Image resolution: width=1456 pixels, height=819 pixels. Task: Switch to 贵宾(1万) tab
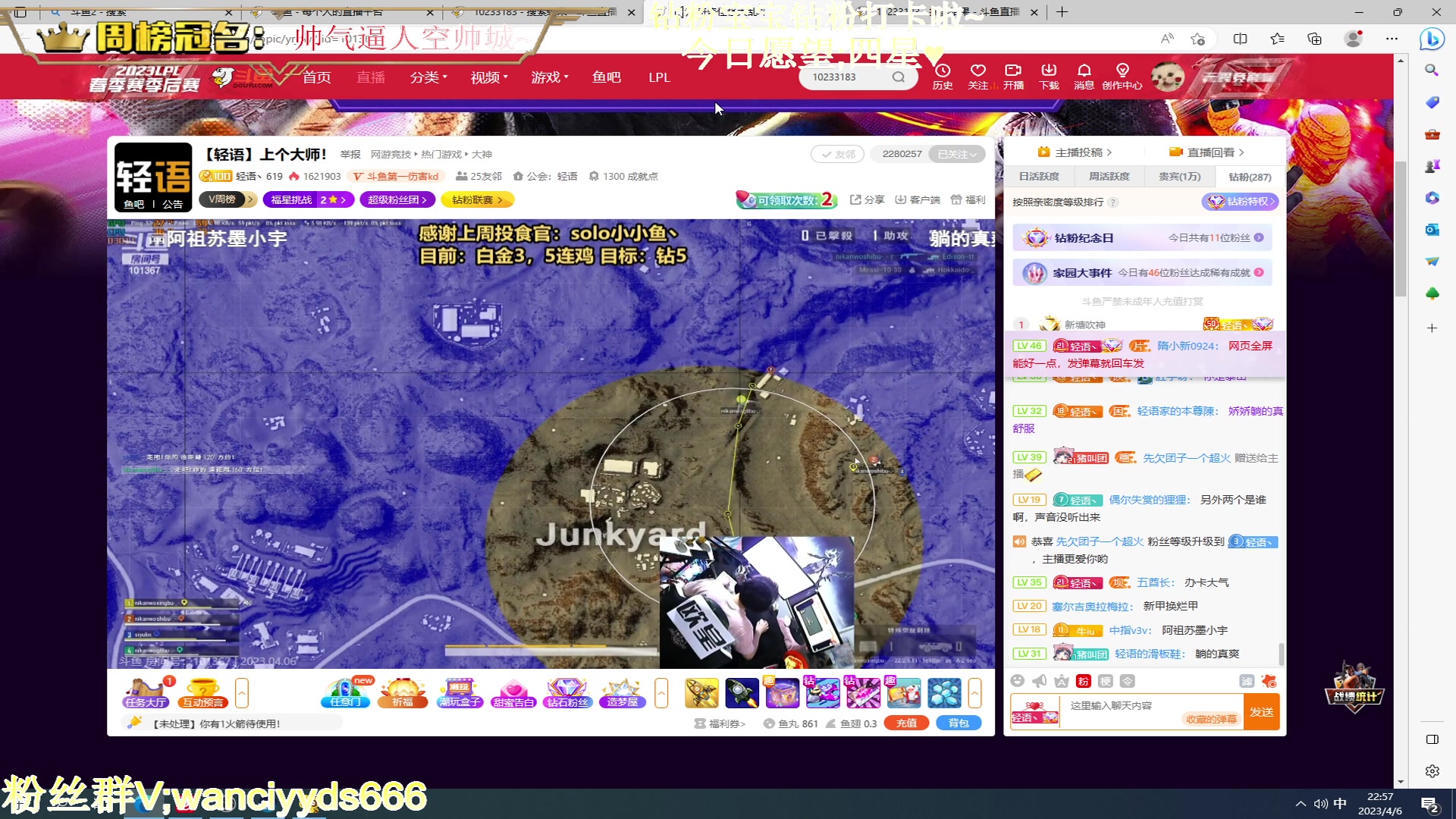click(1179, 176)
